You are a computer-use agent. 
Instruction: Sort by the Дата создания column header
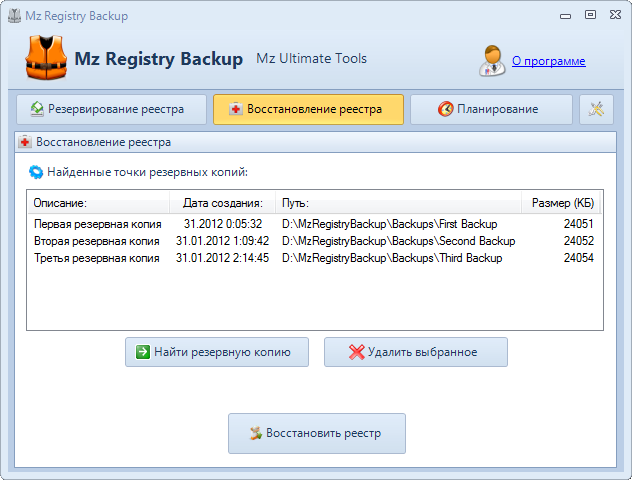click(x=222, y=203)
